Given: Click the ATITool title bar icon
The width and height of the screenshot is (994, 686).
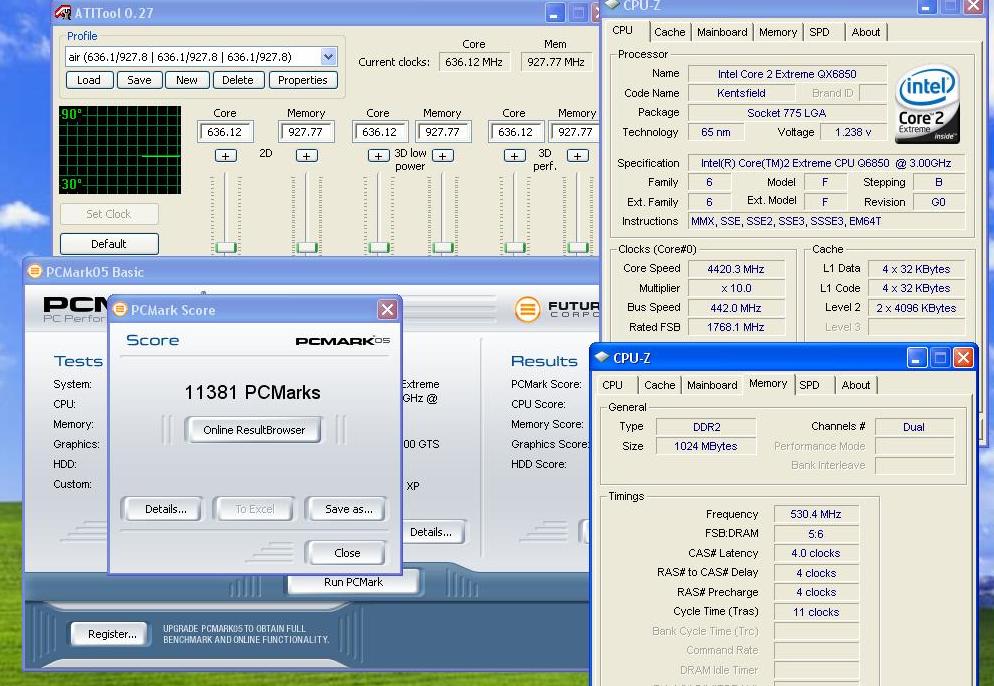Looking at the screenshot, I should click(63, 12).
